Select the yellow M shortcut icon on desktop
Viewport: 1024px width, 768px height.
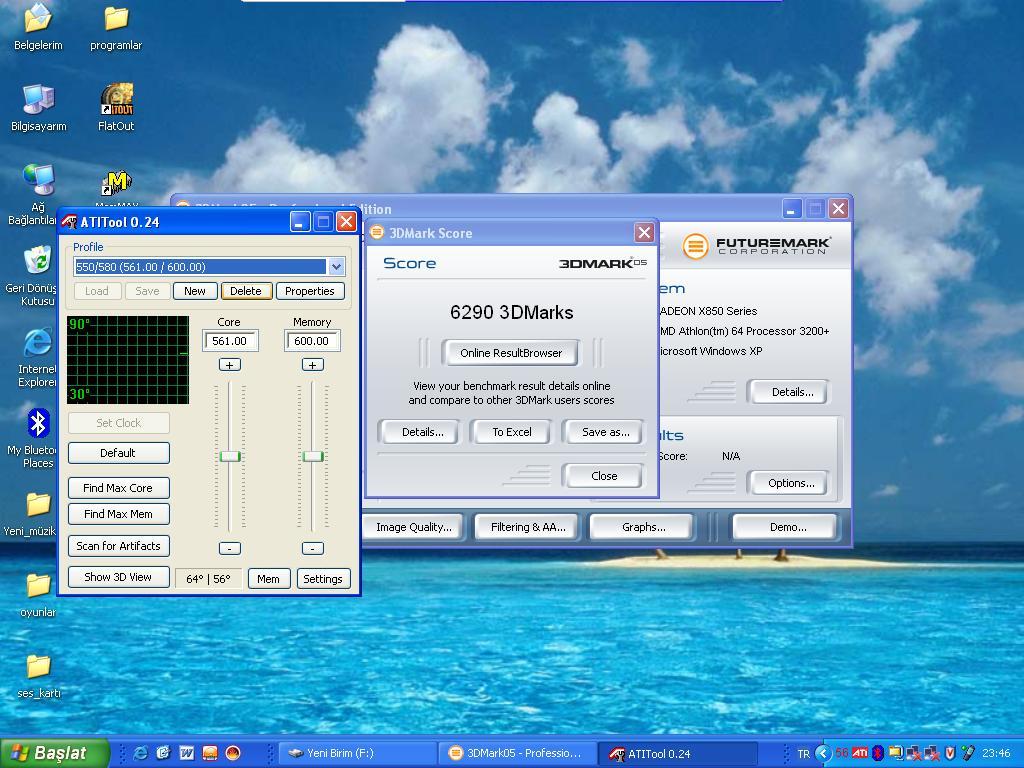[x=116, y=183]
